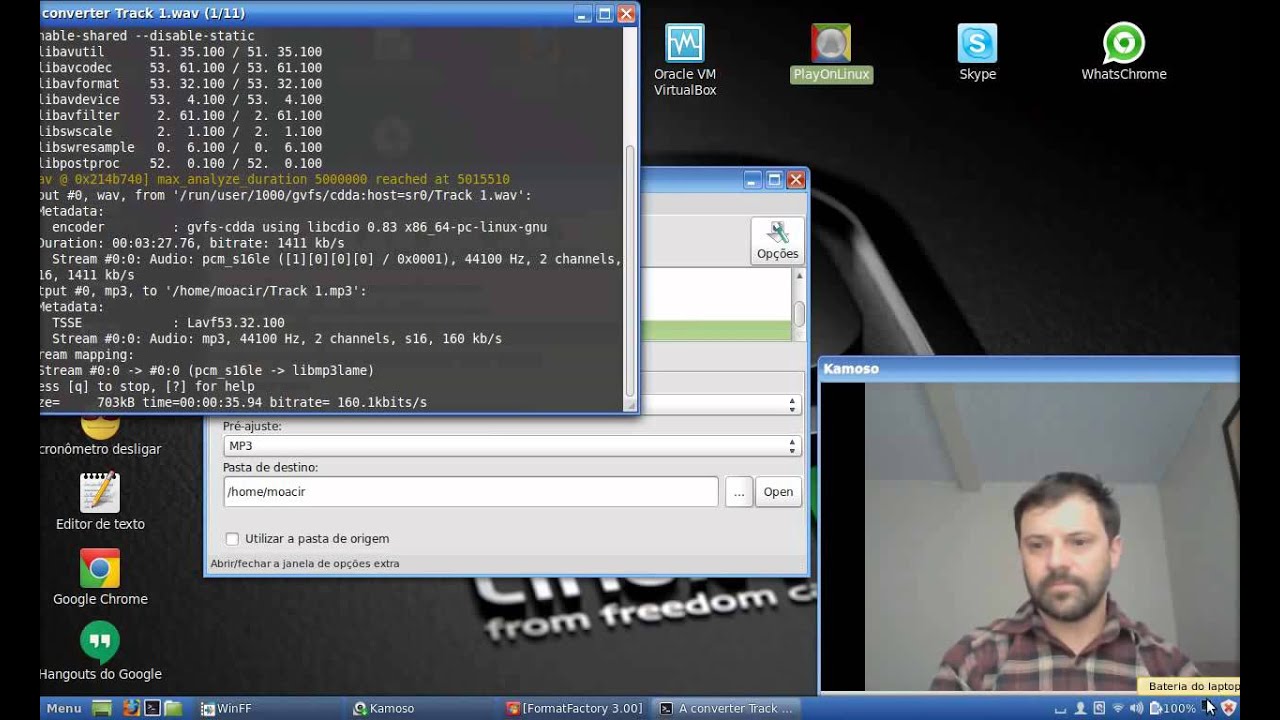Image resolution: width=1280 pixels, height=720 pixels.
Task: Open the cronômetro desligar desktop shortcut
Action: 100,435
